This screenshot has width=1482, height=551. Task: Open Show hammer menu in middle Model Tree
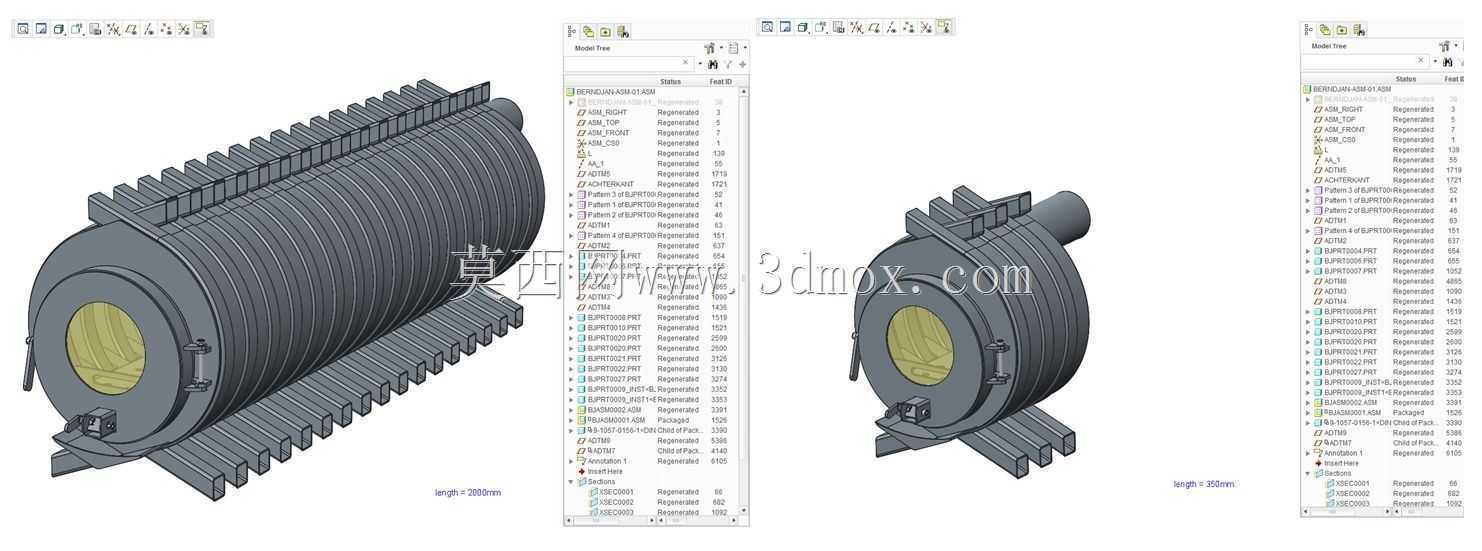coord(709,47)
